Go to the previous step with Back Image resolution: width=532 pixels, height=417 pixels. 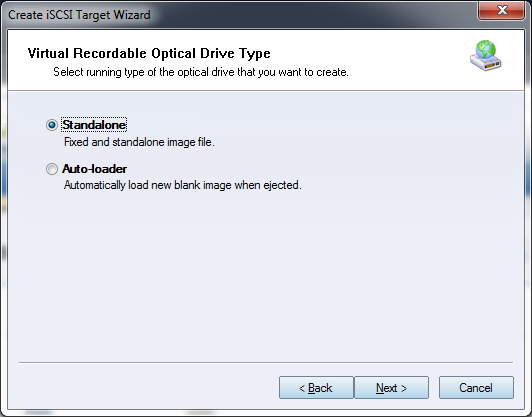tap(316, 387)
